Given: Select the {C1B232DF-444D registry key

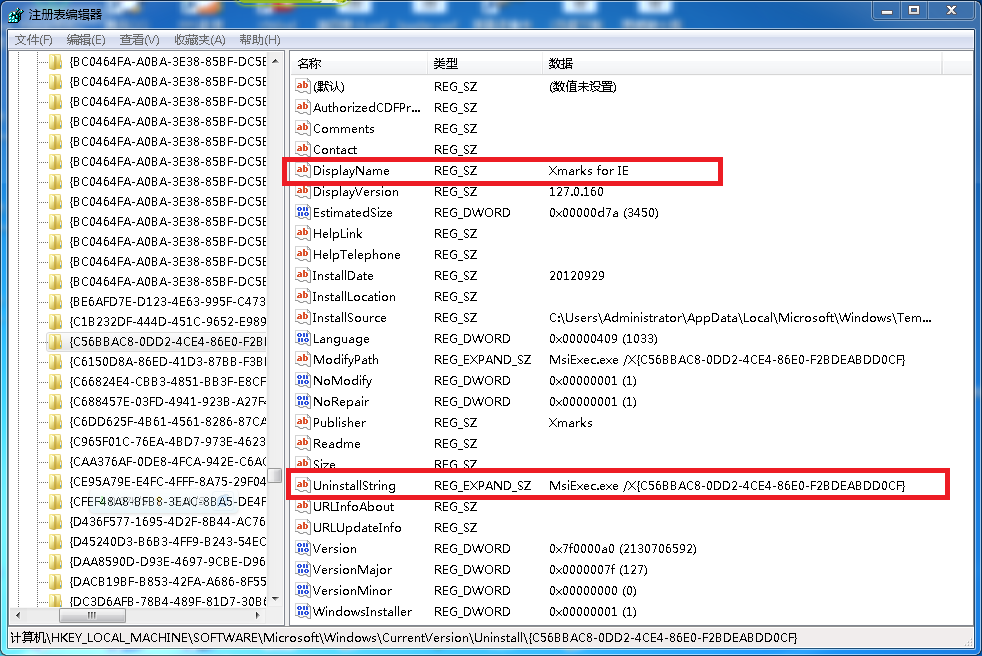Looking at the screenshot, I should 168,321.
